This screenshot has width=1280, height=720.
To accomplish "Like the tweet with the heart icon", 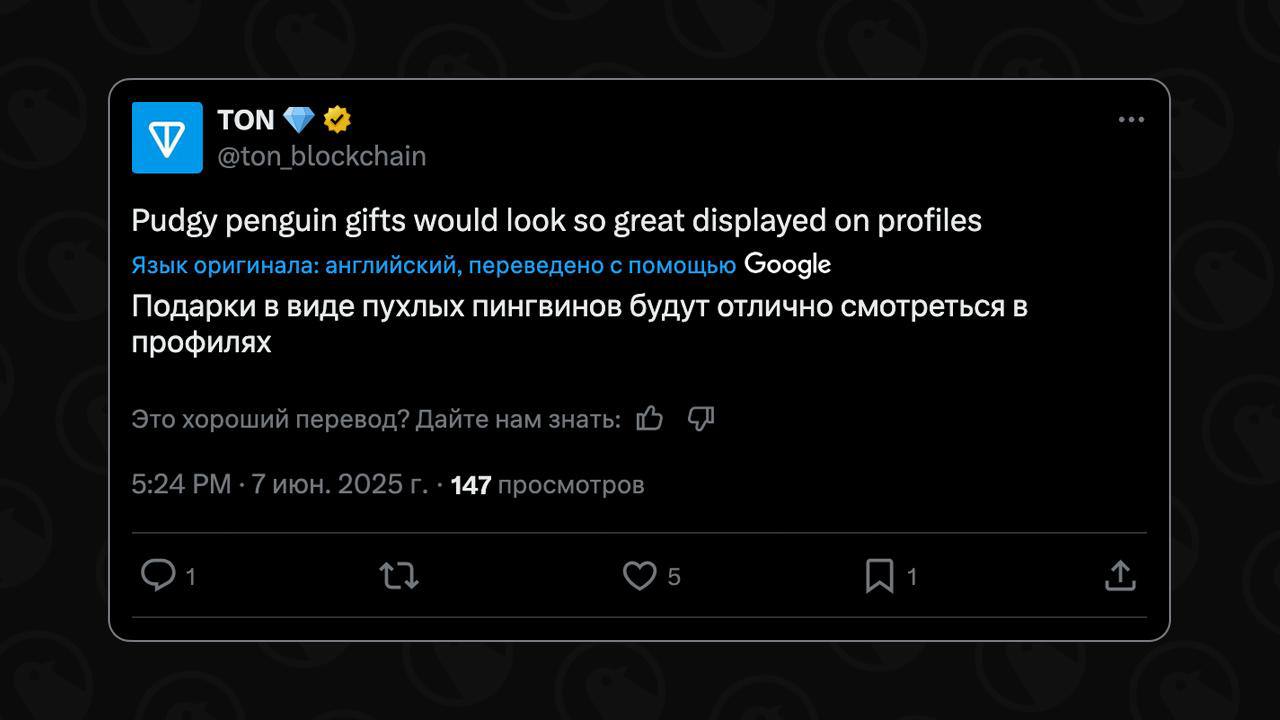I will coord(640,576).
